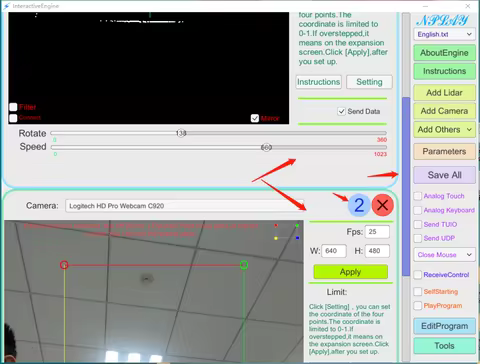Viewport: 480px width, 364px height.
Task: Click the Save All button
Action: (445, 175)
